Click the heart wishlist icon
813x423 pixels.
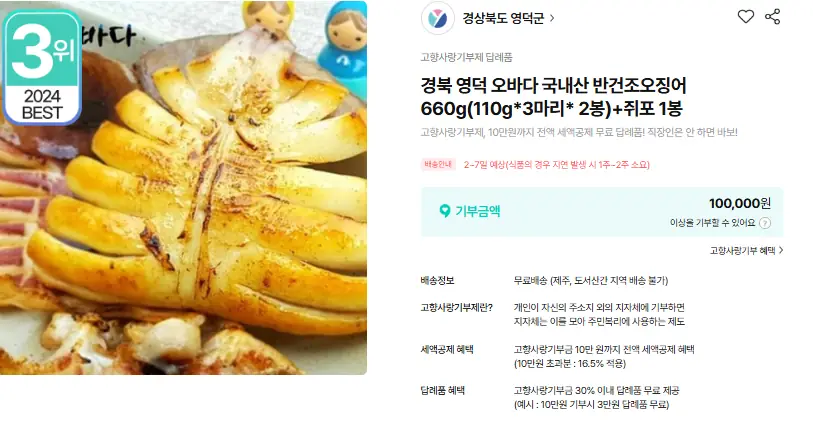click(746, 17)
